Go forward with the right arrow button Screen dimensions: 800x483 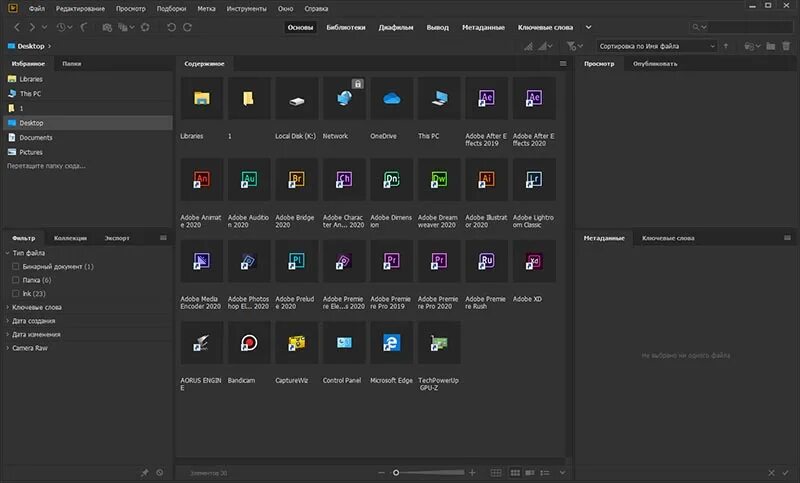click(x=32, y=27)
